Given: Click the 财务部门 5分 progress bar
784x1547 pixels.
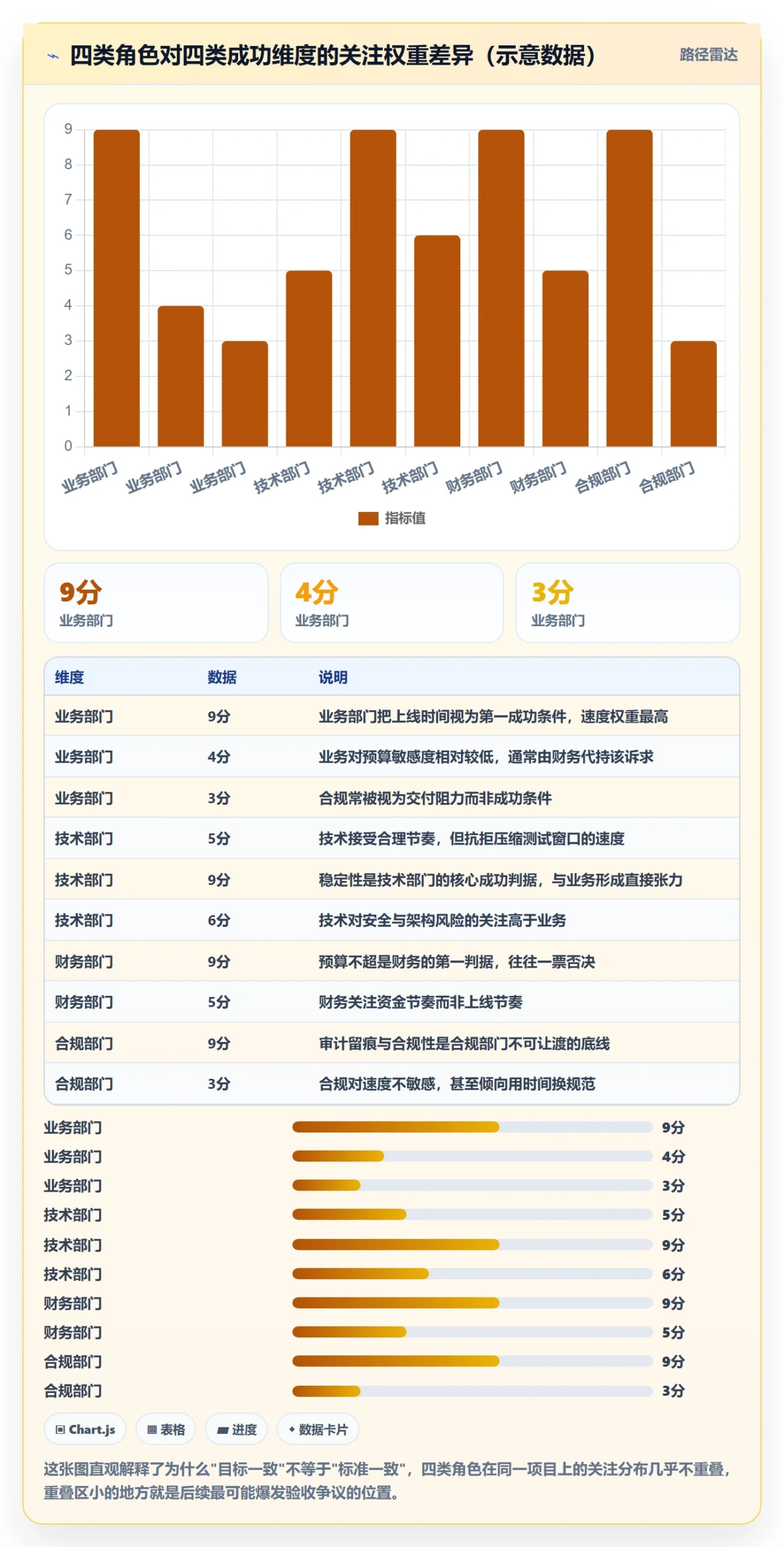Looking at the screenshot, I should click(472, 1331).
